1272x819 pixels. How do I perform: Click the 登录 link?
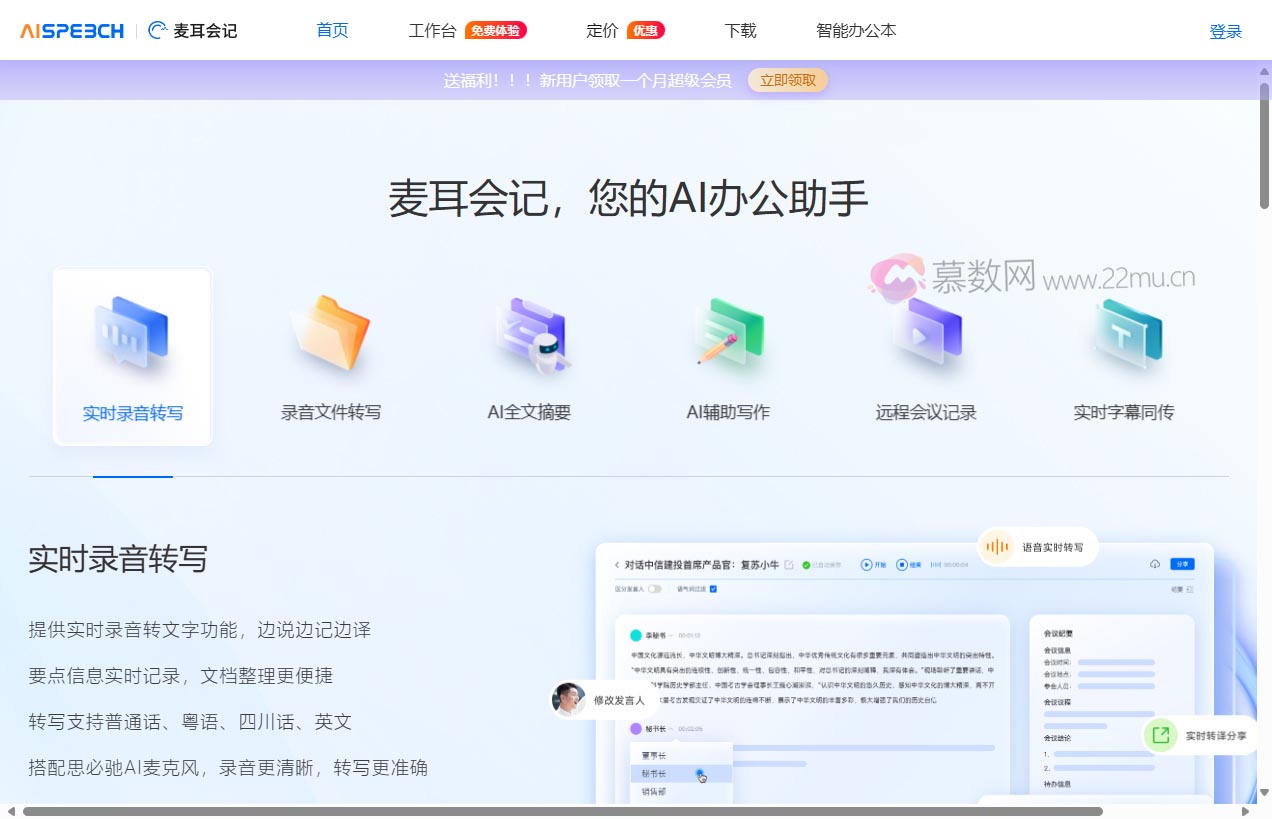[x=1226, y=31]
